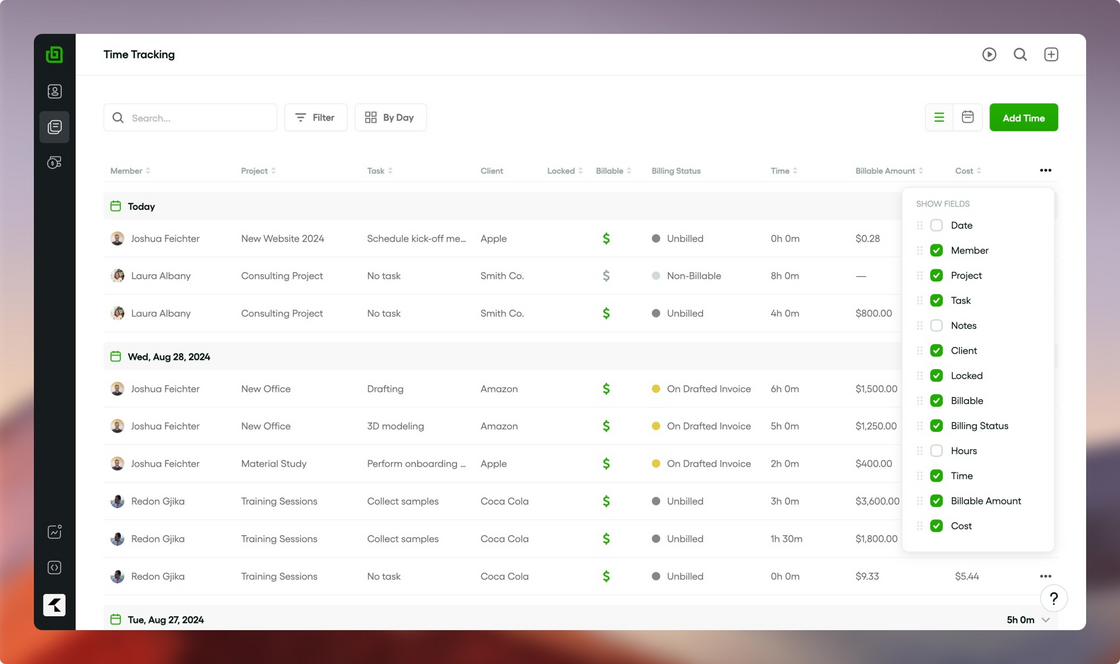Open the code embed sidebar icon
The width and height of the screenshot is (1120, 664).
(x=54, y=568)
